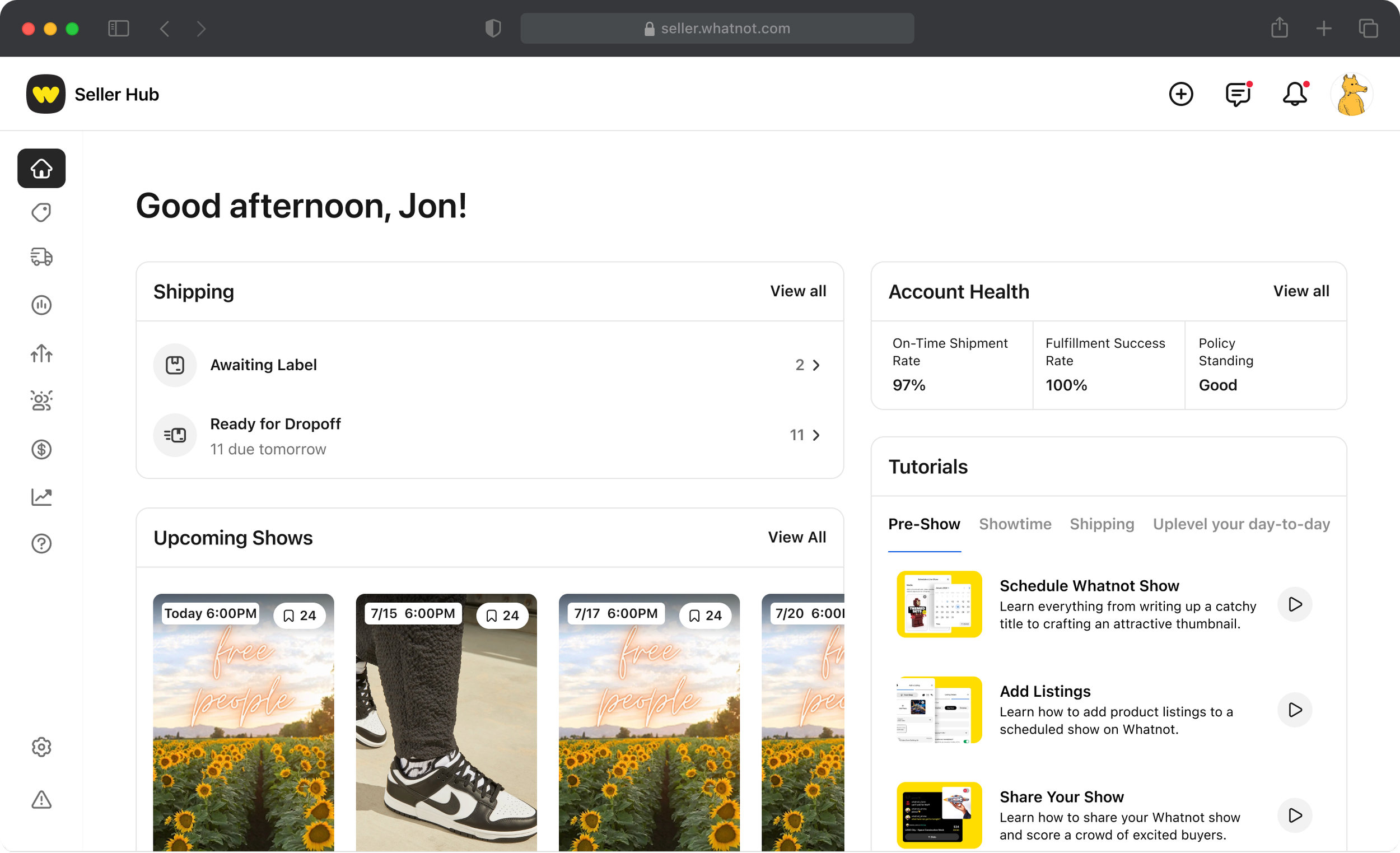Open the Today 6:00PM show thumbnail
This screenshot has height=853, width=1400.
click(x=243, y=723)
